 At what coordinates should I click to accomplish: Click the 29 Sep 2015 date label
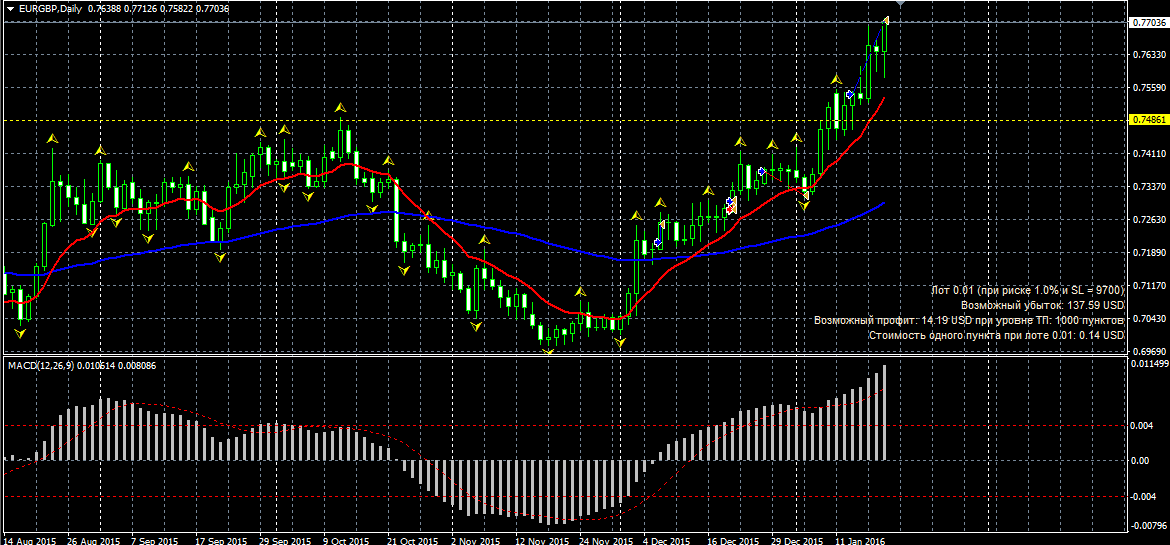[284, 540]
